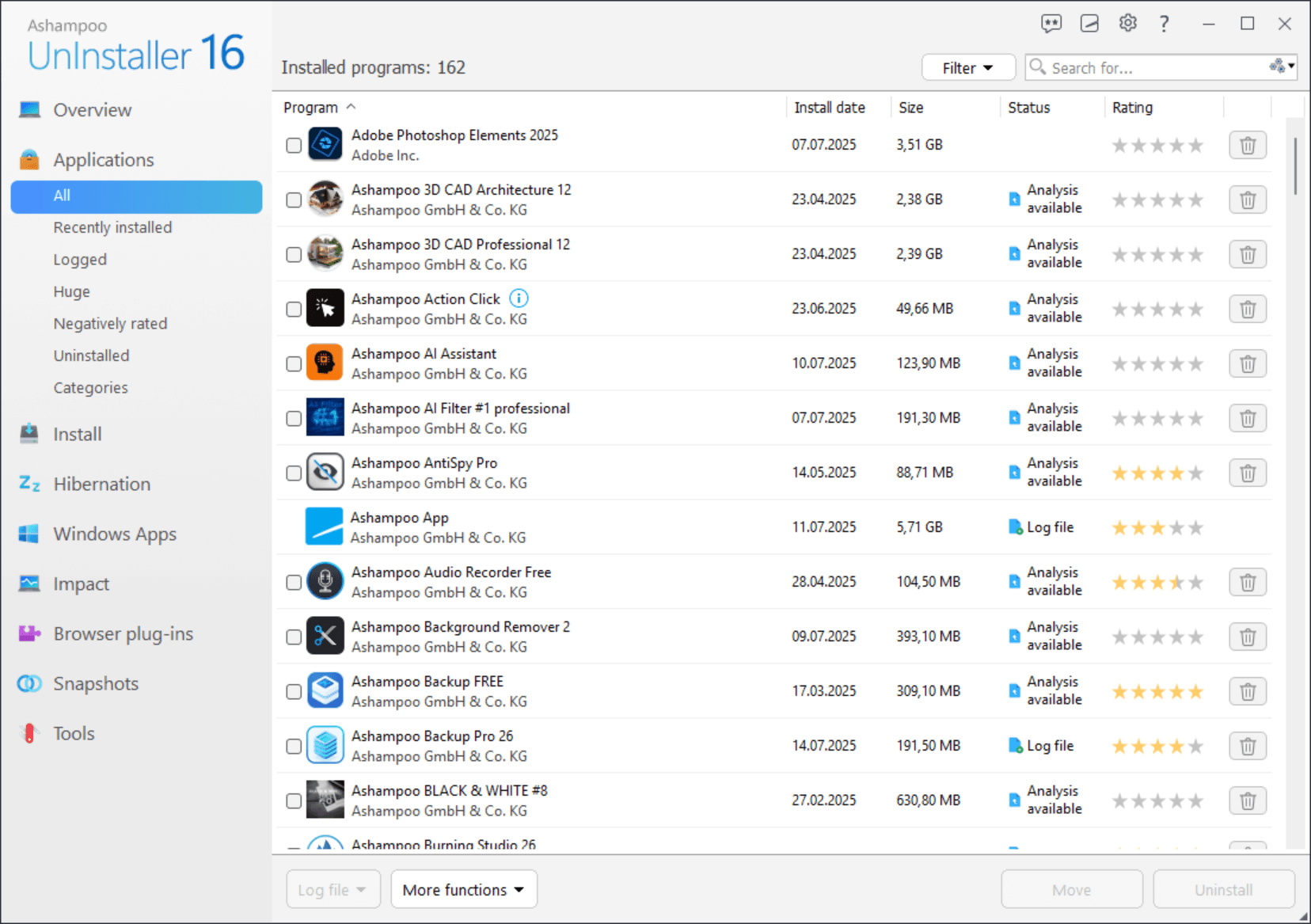Select the Hibernation sidebar icon

coord(29,484)
